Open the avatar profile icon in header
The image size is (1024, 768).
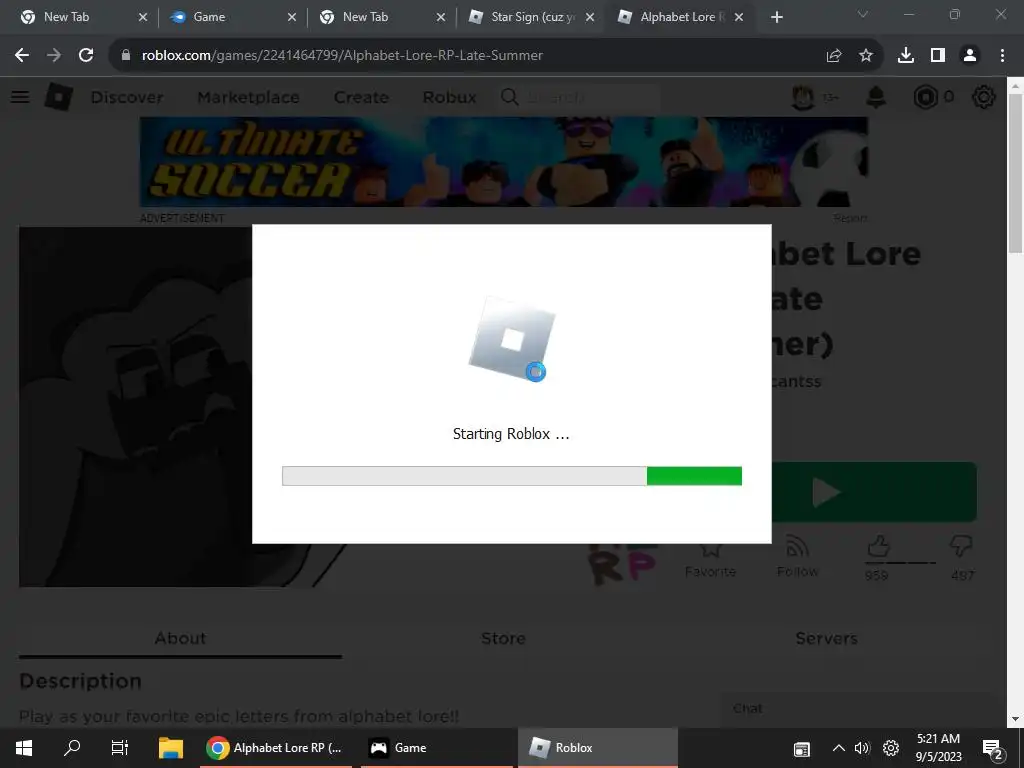(803, 97)
